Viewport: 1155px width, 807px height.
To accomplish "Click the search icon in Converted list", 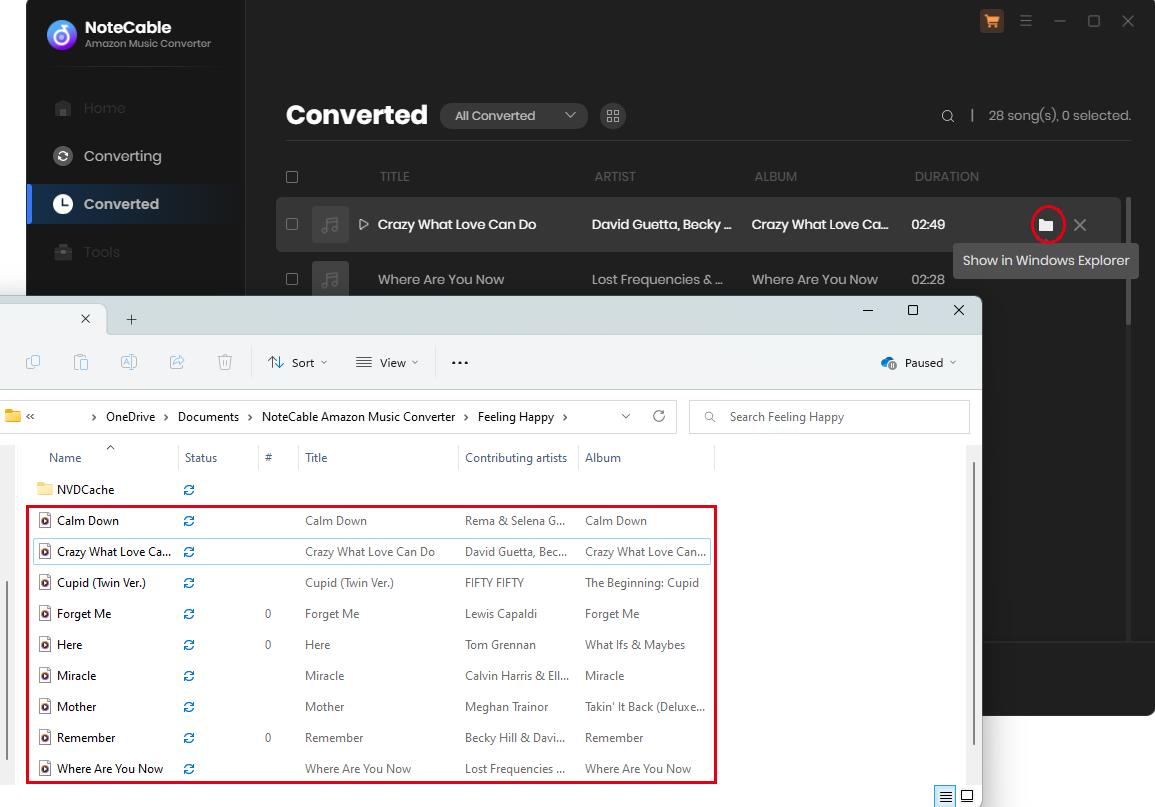I will pyautogui.click(x=947, y=116).
